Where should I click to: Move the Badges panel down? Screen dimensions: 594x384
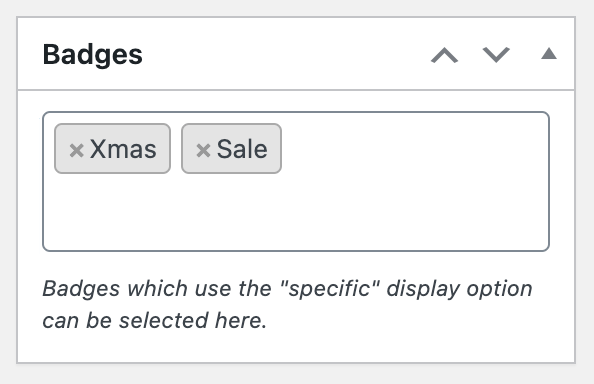[x=496, y=55]
